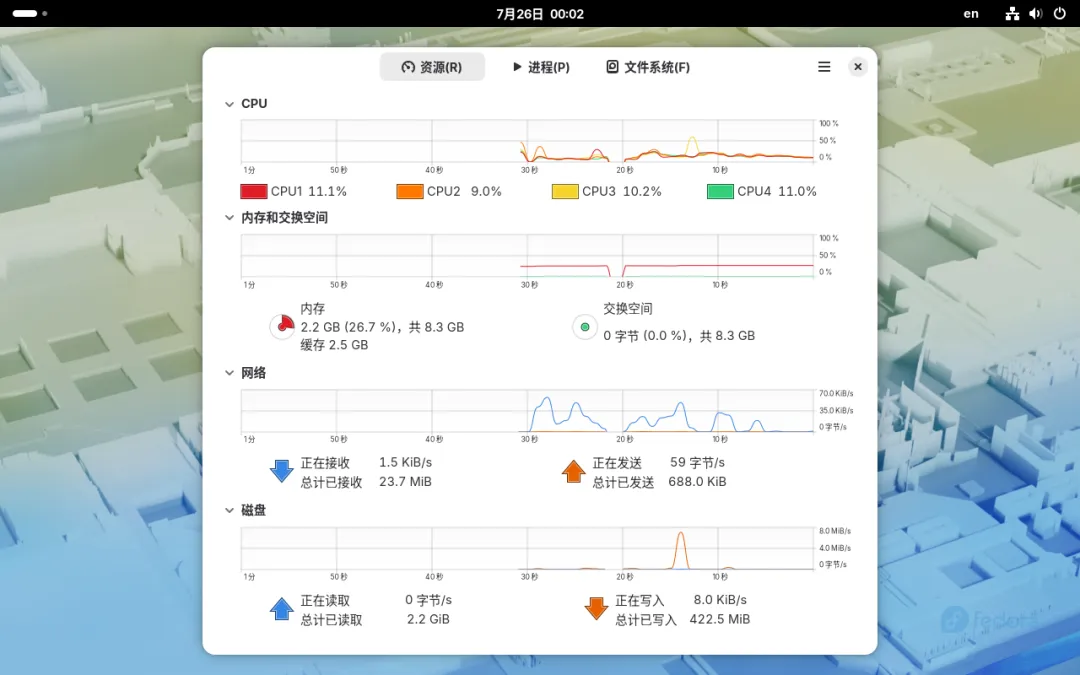Click the power icon in top bar
This screenshot has width=1080, height=675.
click(x=1060, y=14)
